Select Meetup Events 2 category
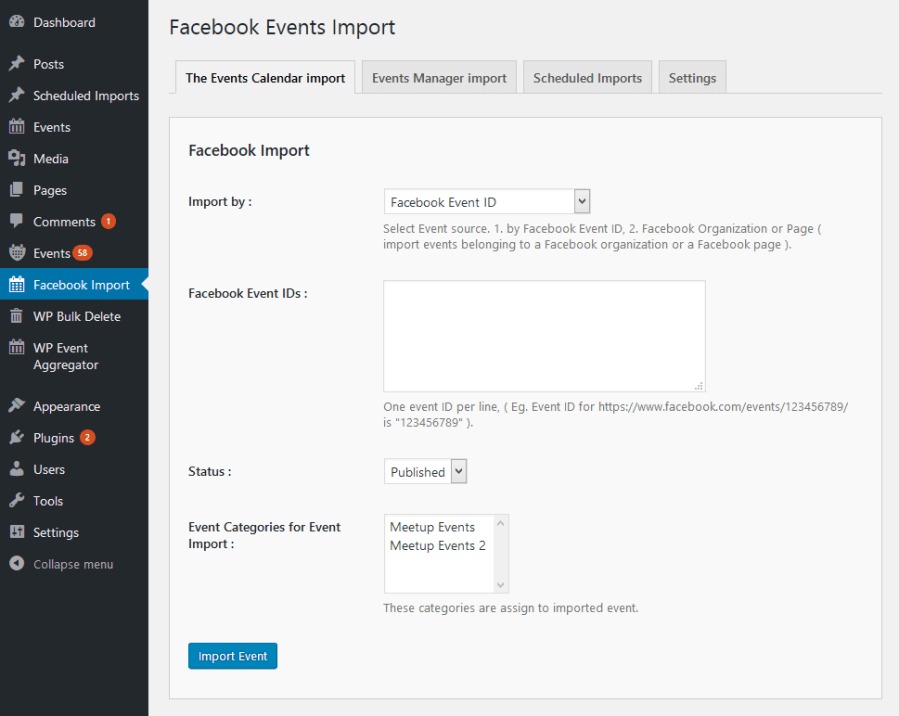 pos(437,546)
